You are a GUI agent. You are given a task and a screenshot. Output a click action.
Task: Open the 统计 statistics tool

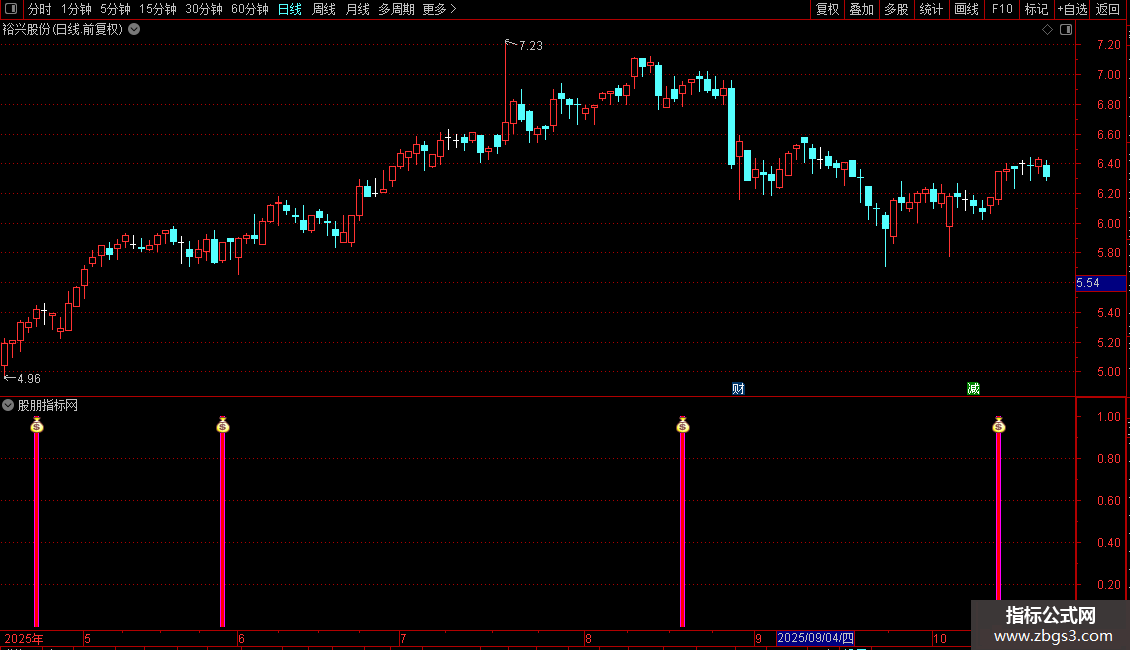coord(931,9)
